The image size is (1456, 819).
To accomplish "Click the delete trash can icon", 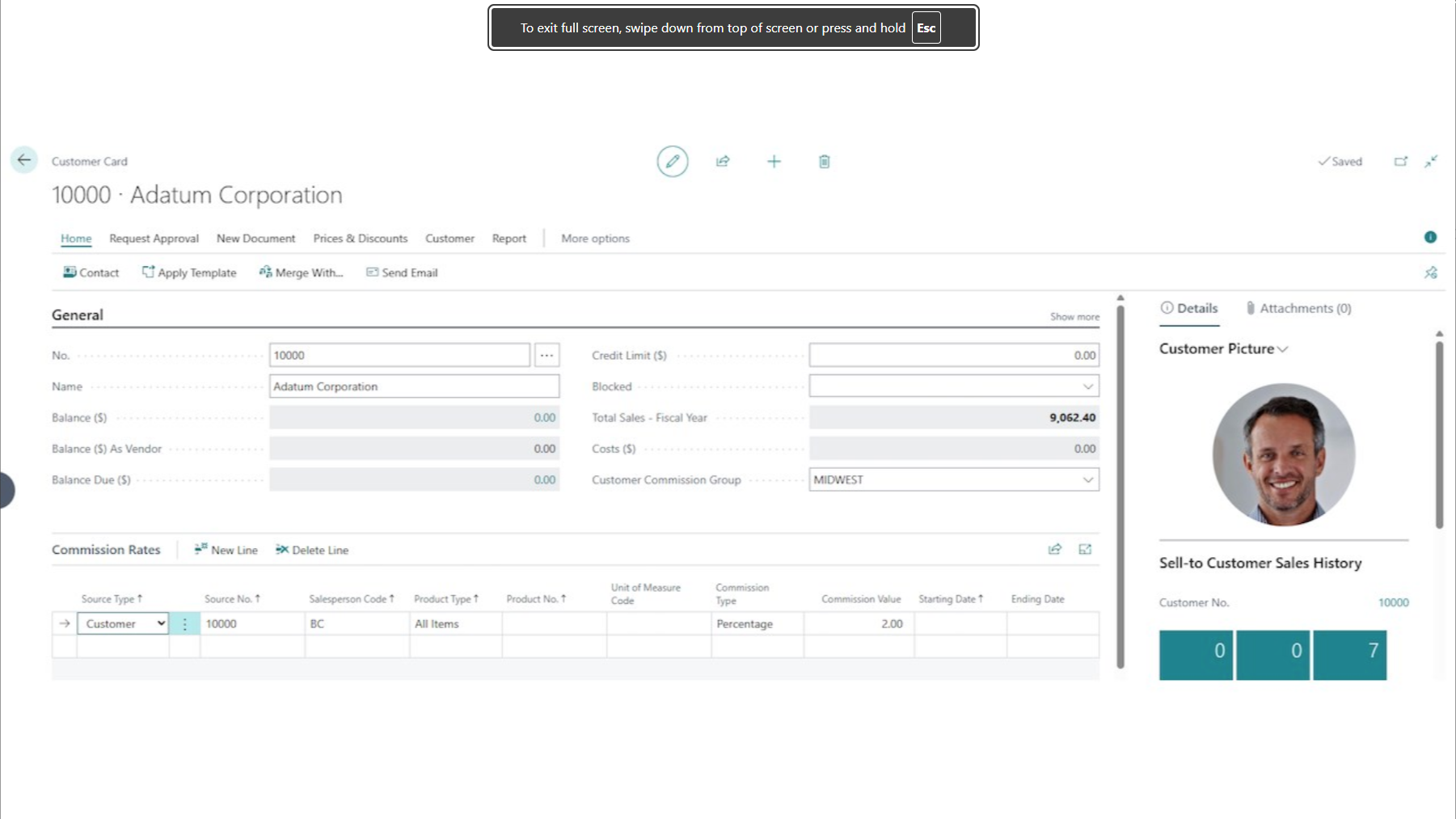I will pos(824,162).
